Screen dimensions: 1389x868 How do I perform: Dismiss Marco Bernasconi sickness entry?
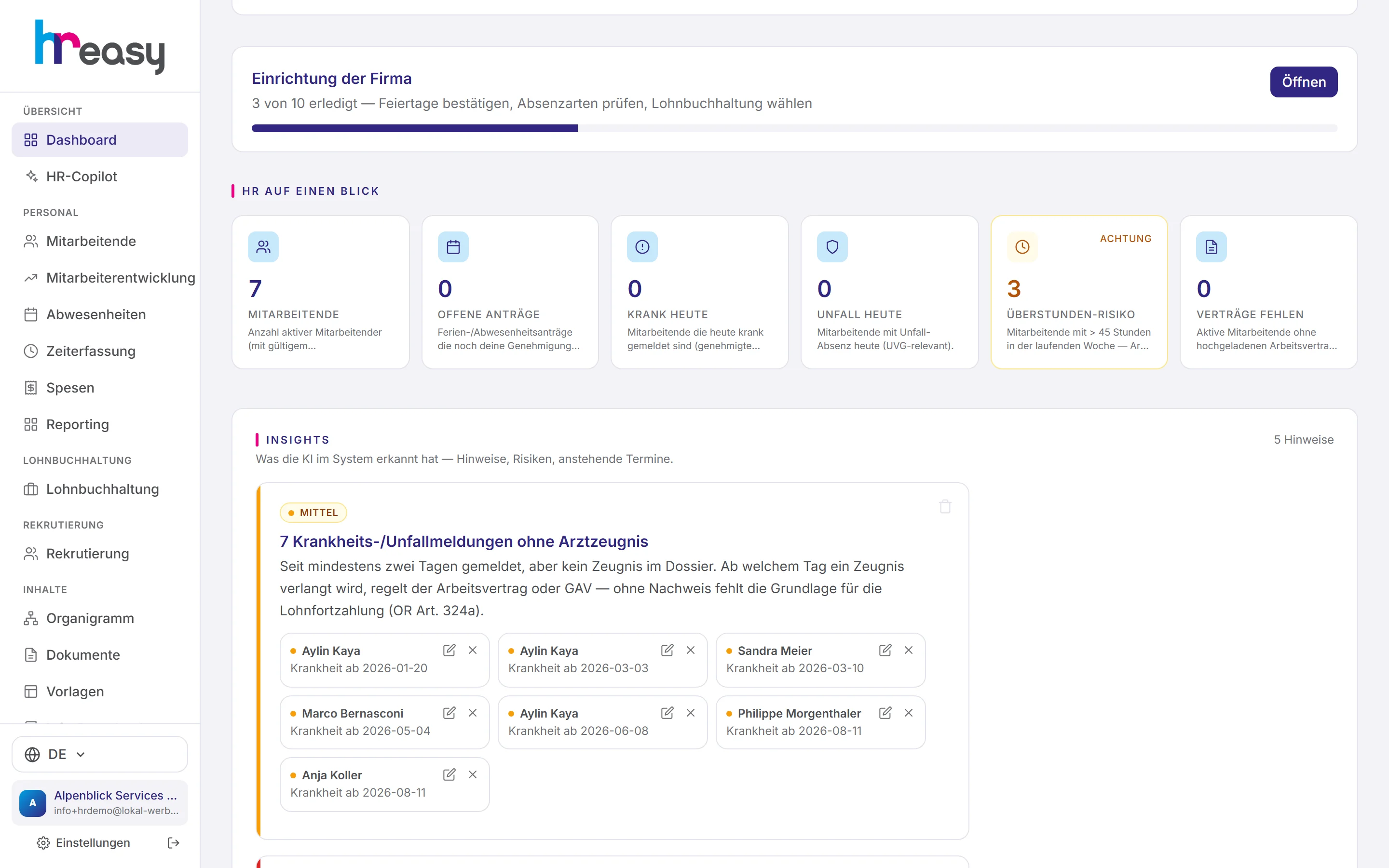(x=472, y=712)
